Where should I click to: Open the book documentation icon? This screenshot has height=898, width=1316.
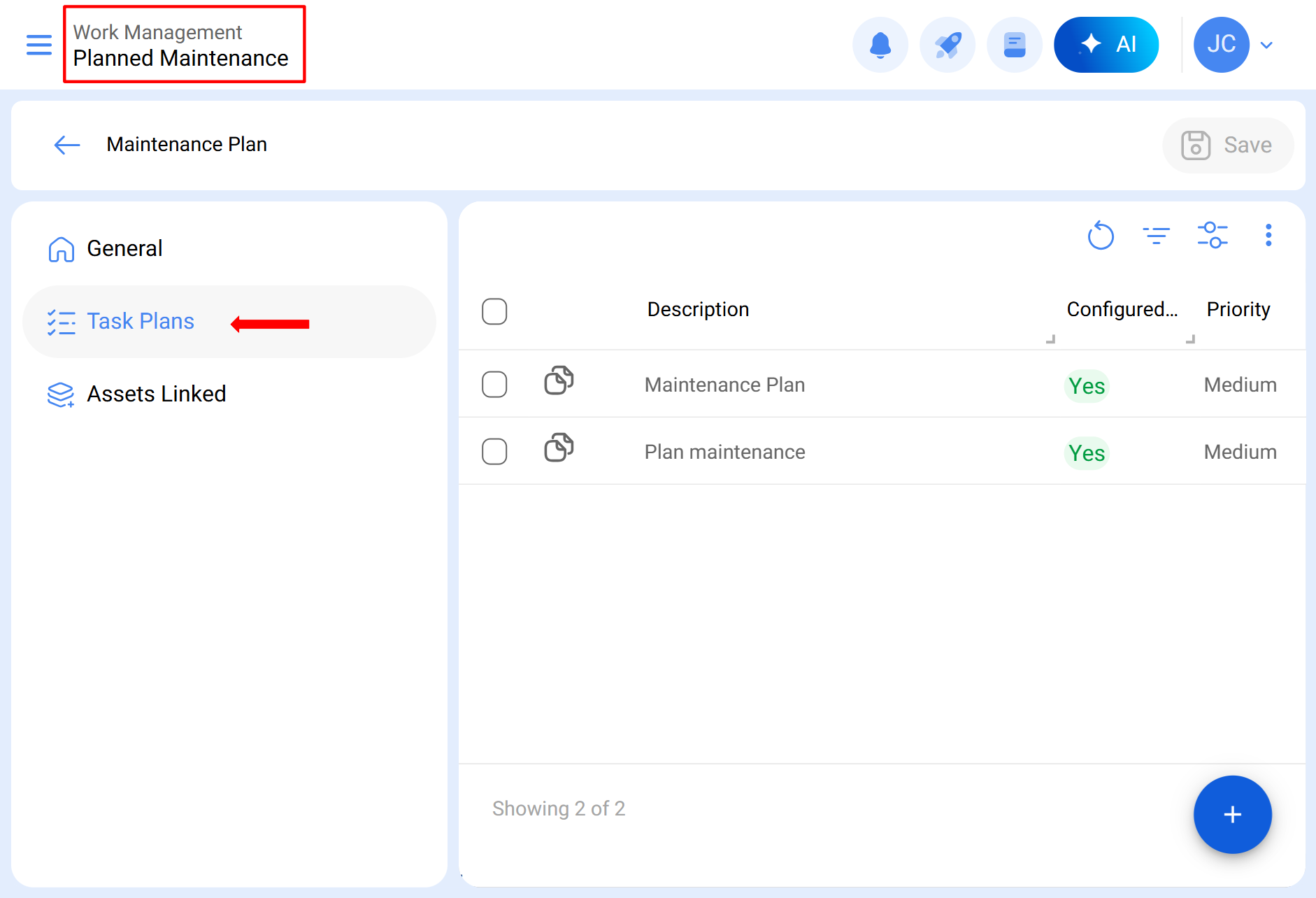click(1015, 45)
